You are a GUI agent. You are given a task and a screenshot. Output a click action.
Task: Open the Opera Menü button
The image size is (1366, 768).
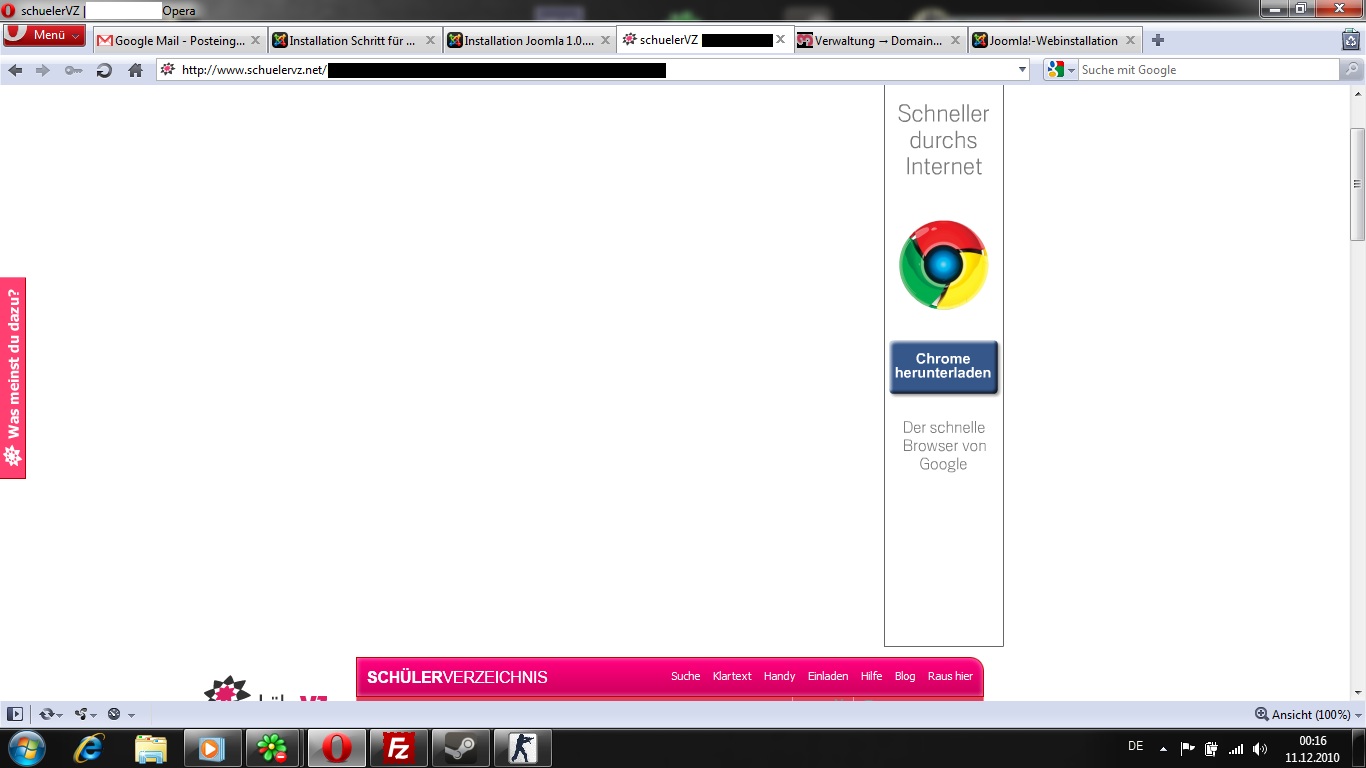[x=44, y=35]
